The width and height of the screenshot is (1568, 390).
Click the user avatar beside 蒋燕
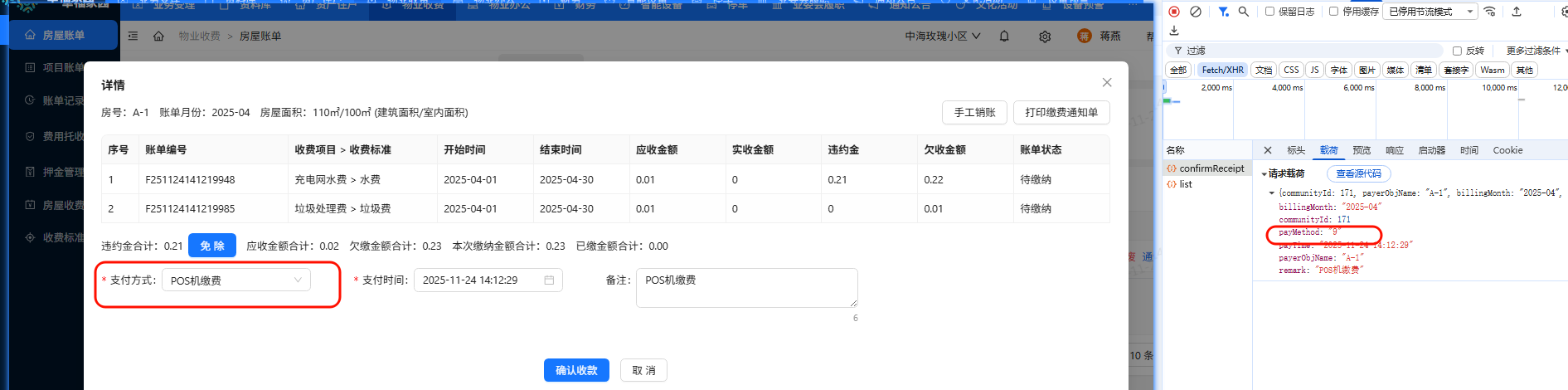pos(1085,36)
